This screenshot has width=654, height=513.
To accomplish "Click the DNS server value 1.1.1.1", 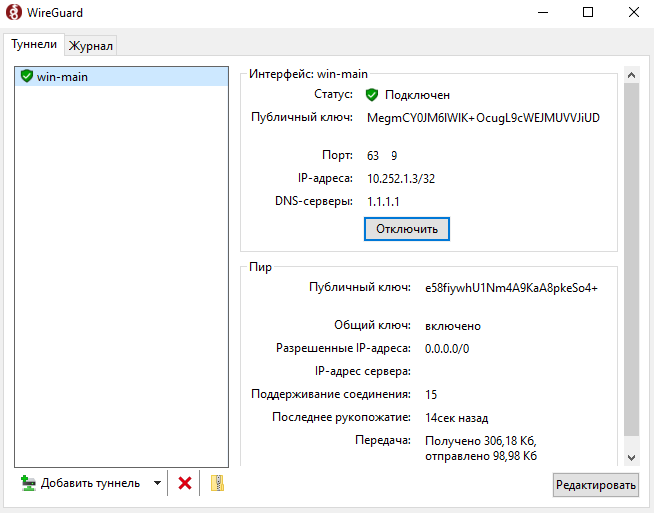I will click(385, 201).
